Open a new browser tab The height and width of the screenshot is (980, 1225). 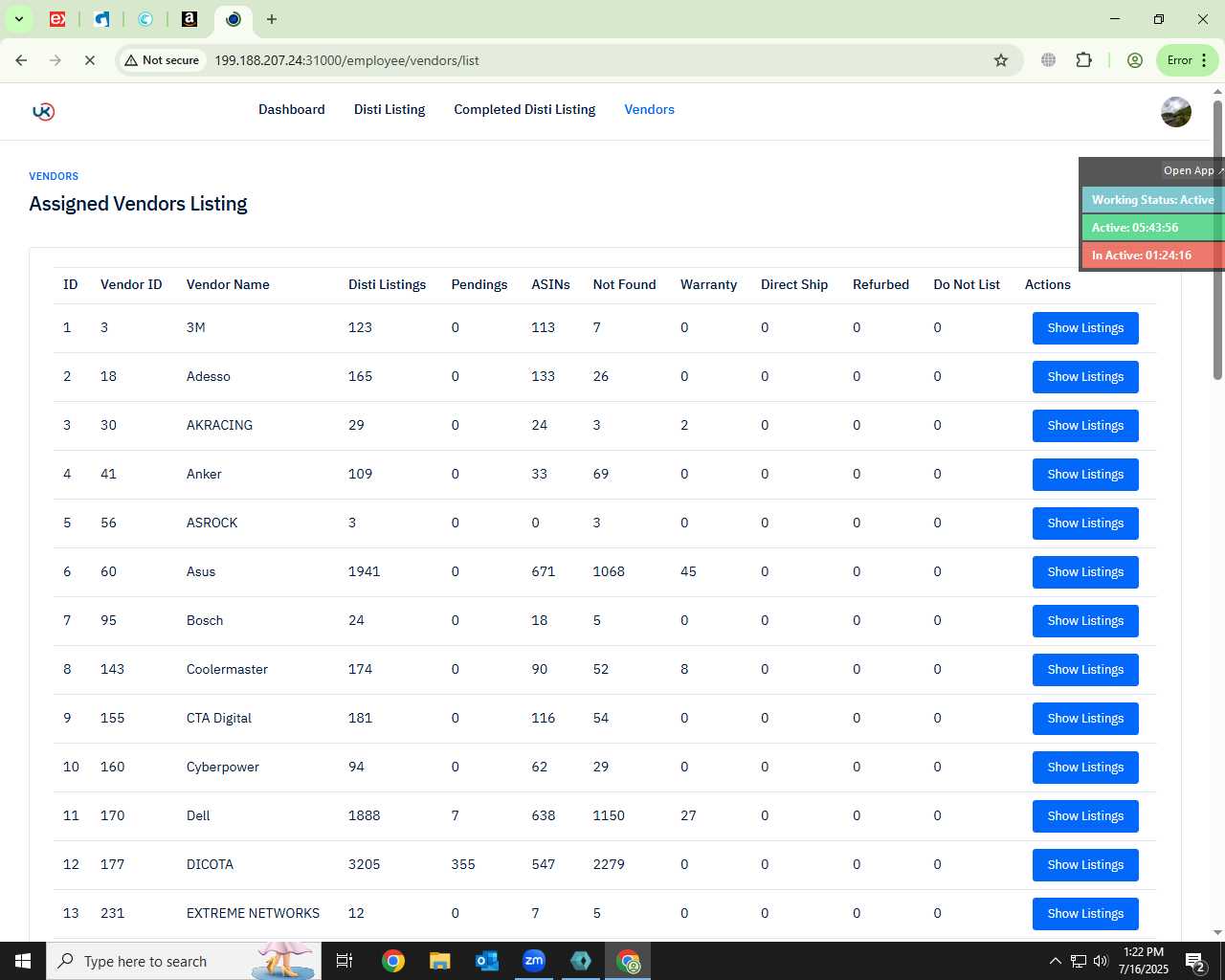coord(272,19)
